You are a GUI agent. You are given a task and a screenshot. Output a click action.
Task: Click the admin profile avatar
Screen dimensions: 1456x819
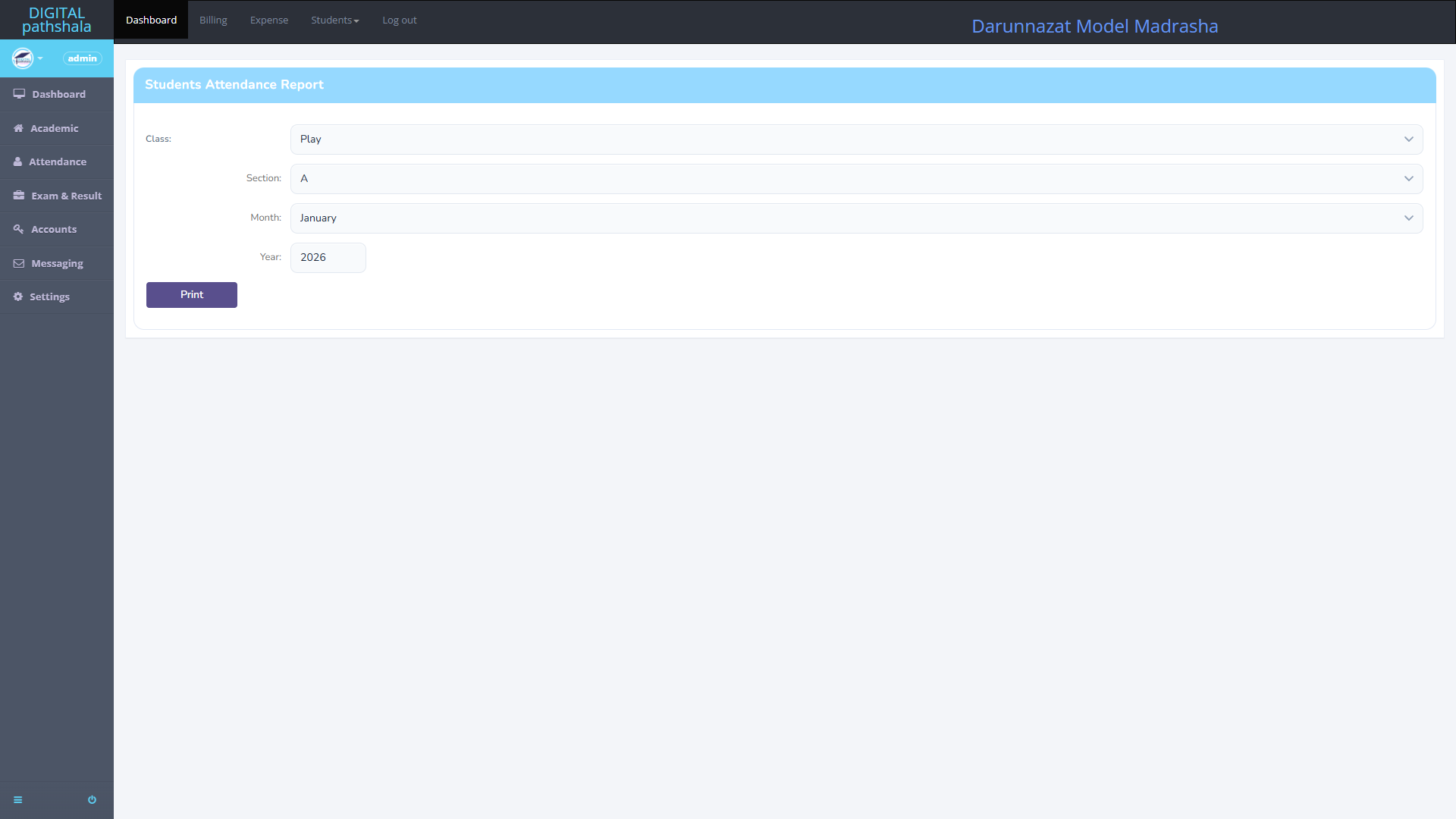(x=23, y=58)
